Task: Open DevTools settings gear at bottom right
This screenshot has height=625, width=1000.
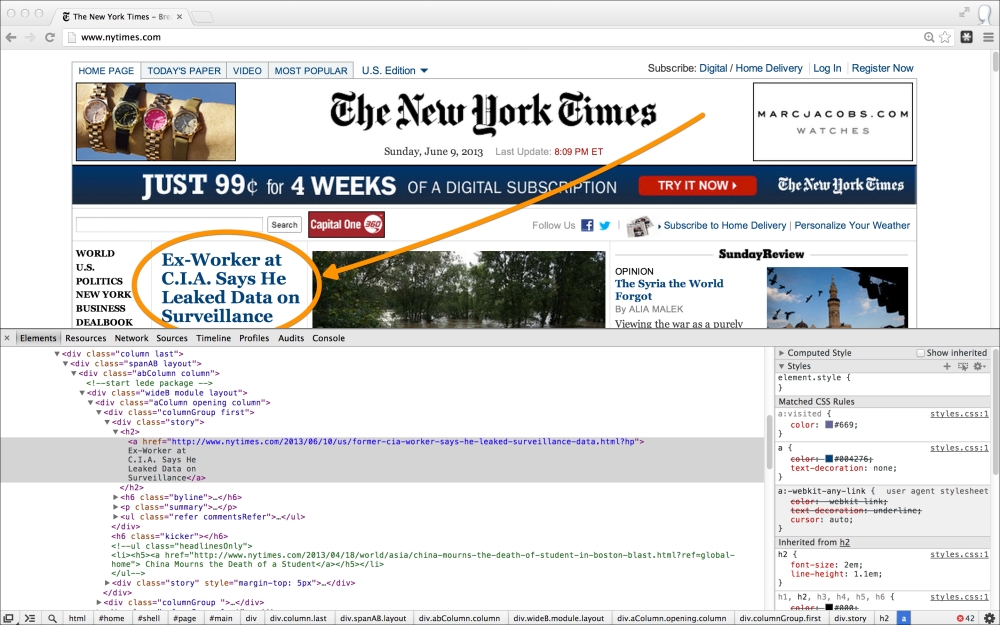Action: tap(990, 618)
